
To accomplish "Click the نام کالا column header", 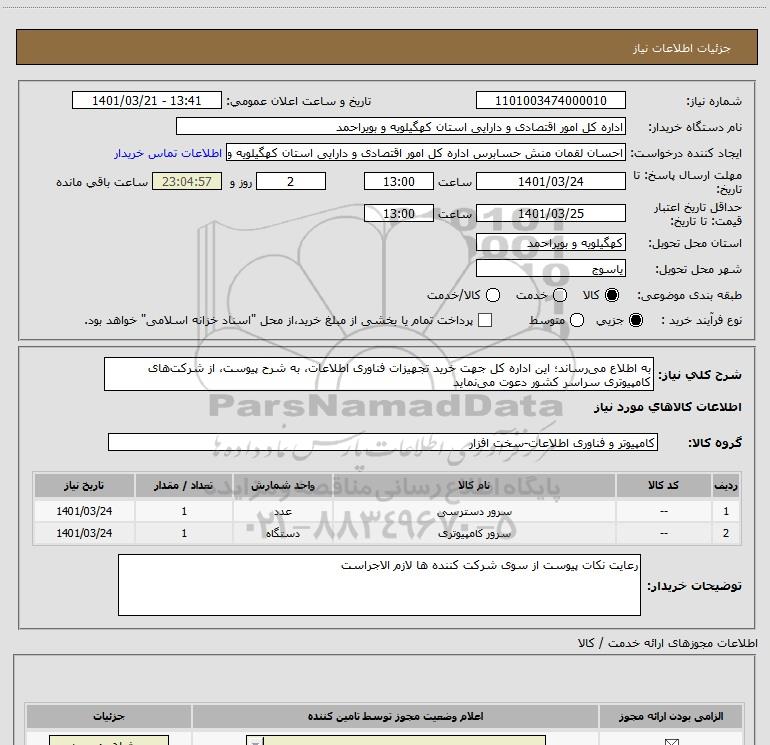I will coord(474,485).
